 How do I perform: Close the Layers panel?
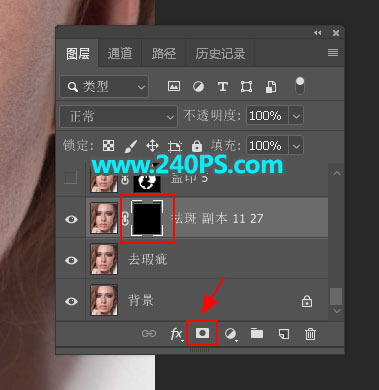tap(336, 33)
